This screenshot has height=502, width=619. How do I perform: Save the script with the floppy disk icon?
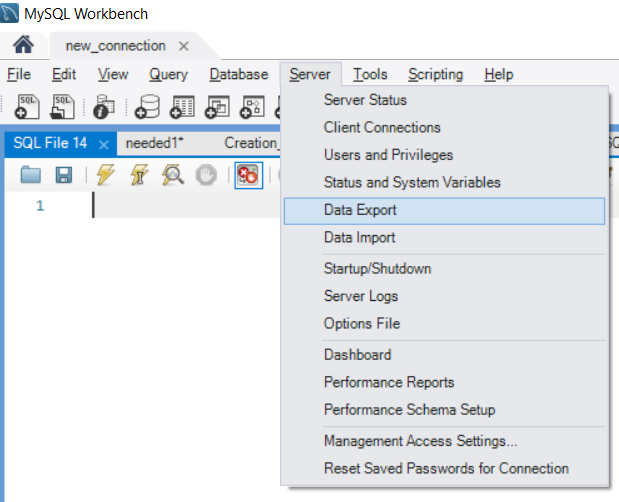(64, 175)
